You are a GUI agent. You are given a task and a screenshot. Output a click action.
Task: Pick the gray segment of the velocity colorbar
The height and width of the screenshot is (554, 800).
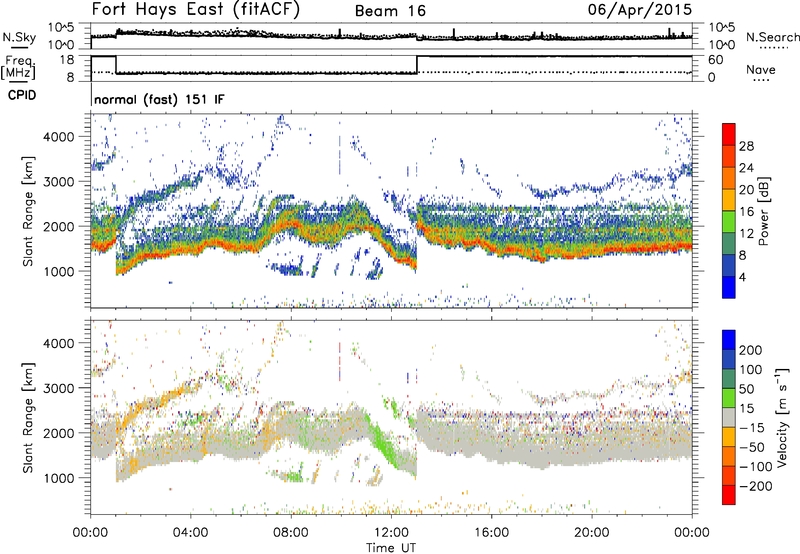pyautogui.click(x=729, y=417)
